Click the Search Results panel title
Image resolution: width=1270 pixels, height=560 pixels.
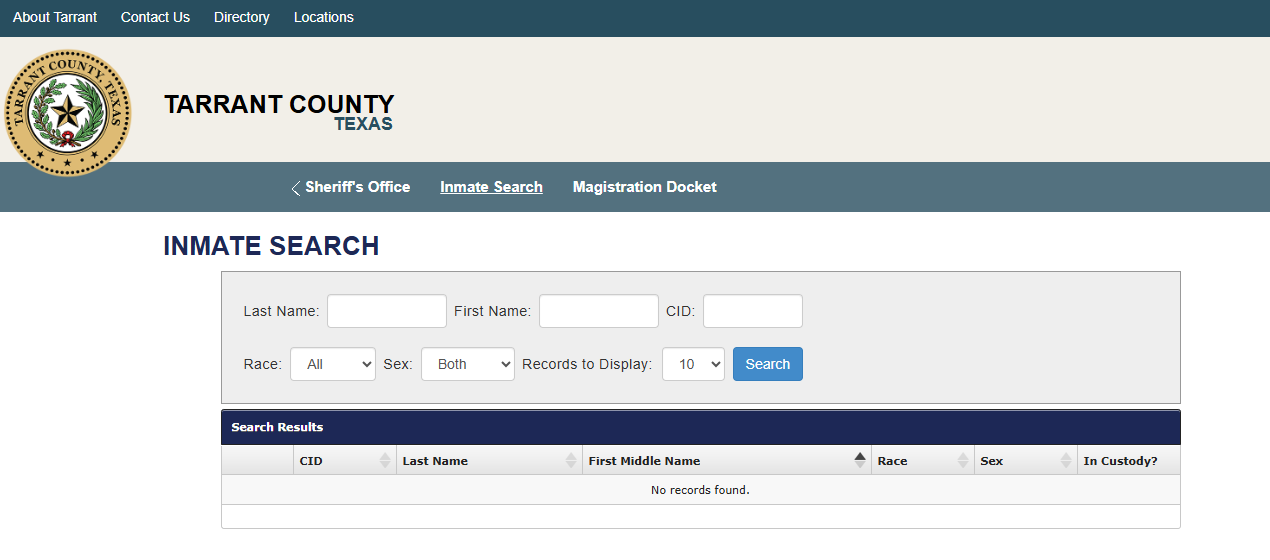pos(277,427)
